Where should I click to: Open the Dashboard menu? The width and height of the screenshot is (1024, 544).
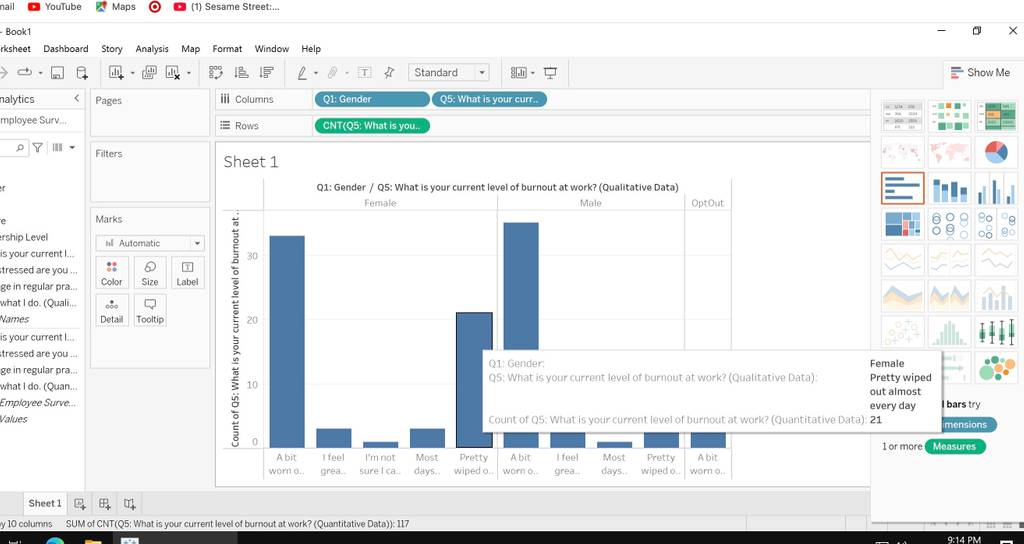coord(65,49)
